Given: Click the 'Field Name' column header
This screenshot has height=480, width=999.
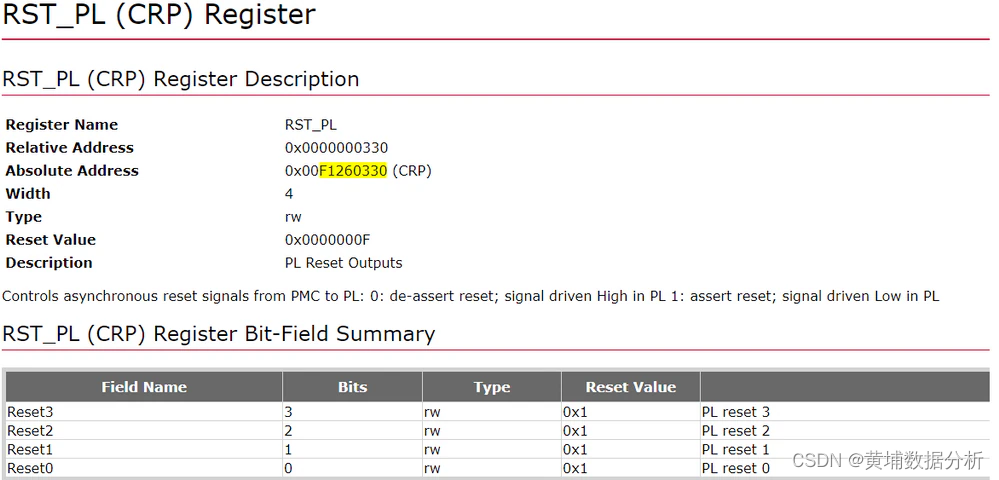Looking at the screenshot, I should coord(144,387).
